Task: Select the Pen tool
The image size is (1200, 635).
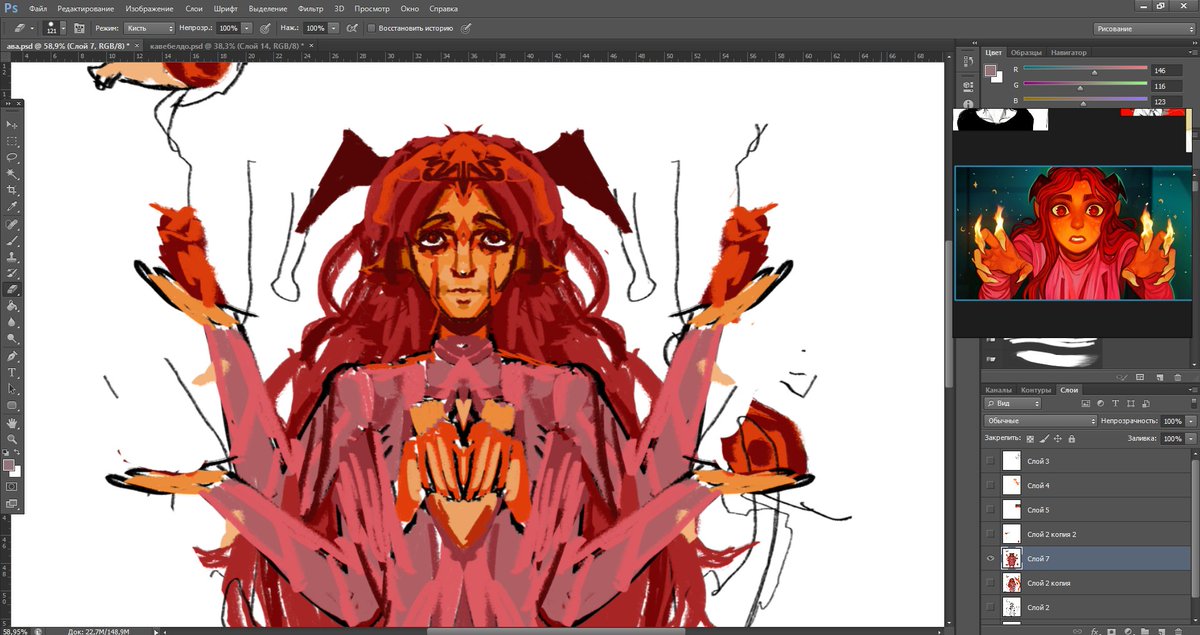Action: (x=12, y=356)
